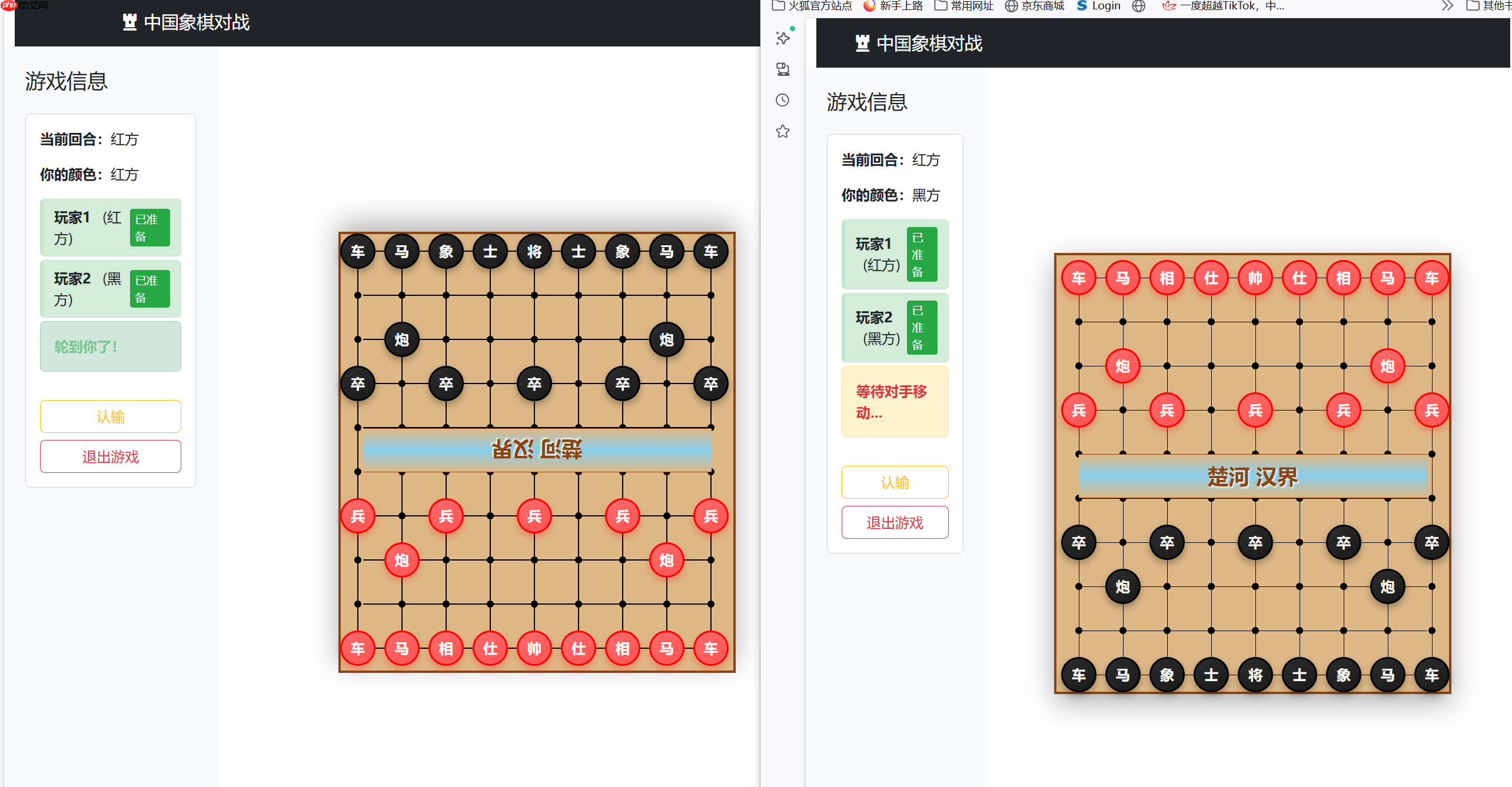Select the black 将 piece on the right board
This screenshot has height=787, width=1512.
coord(1255,675)
